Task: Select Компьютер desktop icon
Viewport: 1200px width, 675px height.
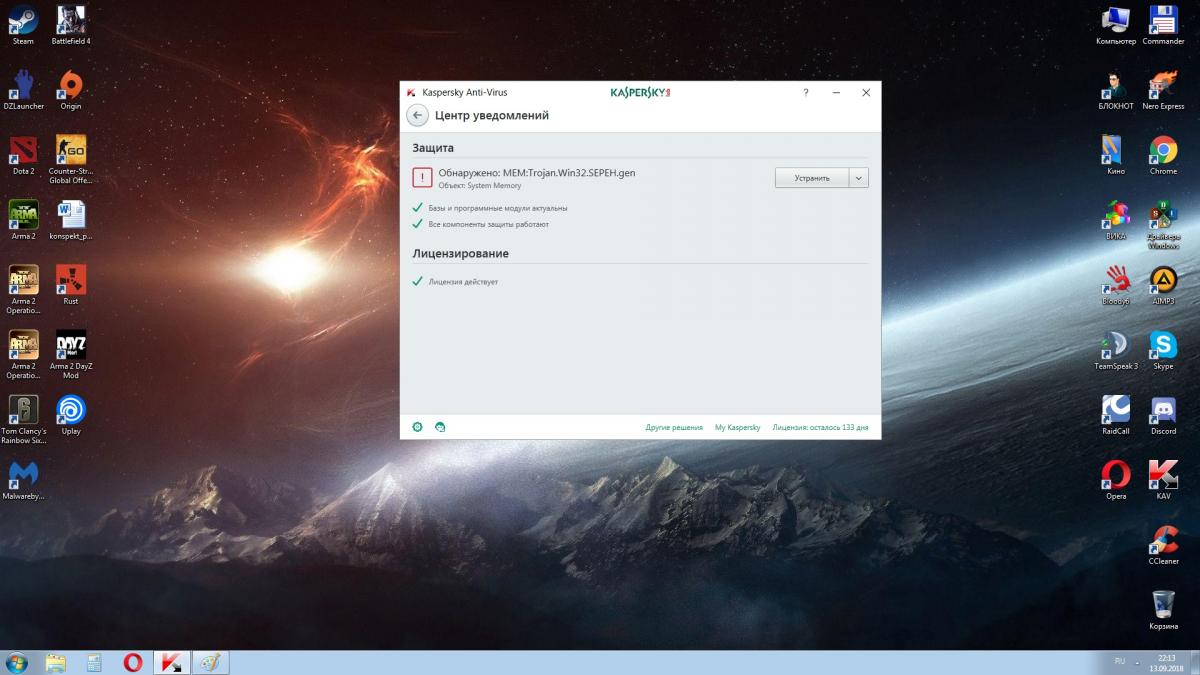Action: 1115,25
